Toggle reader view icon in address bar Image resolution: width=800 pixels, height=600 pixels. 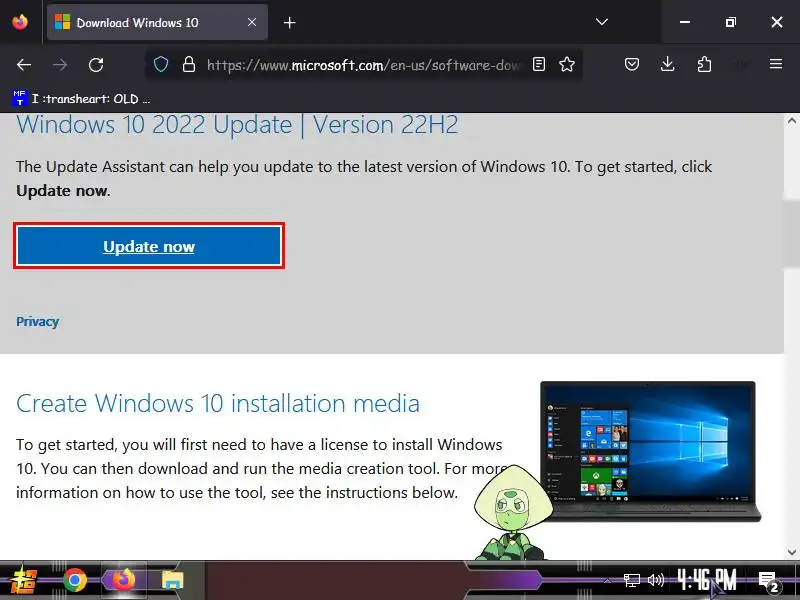539,64
